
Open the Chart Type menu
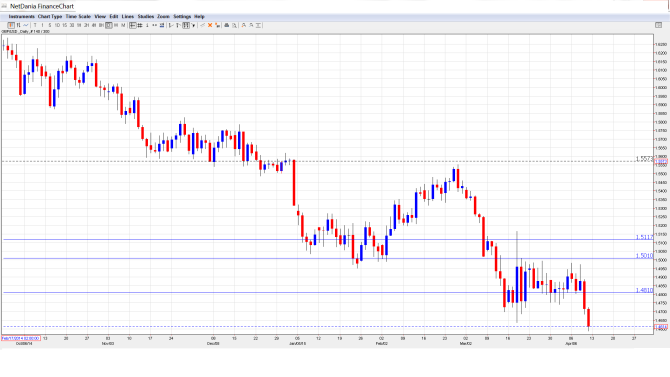coord(50,17)
